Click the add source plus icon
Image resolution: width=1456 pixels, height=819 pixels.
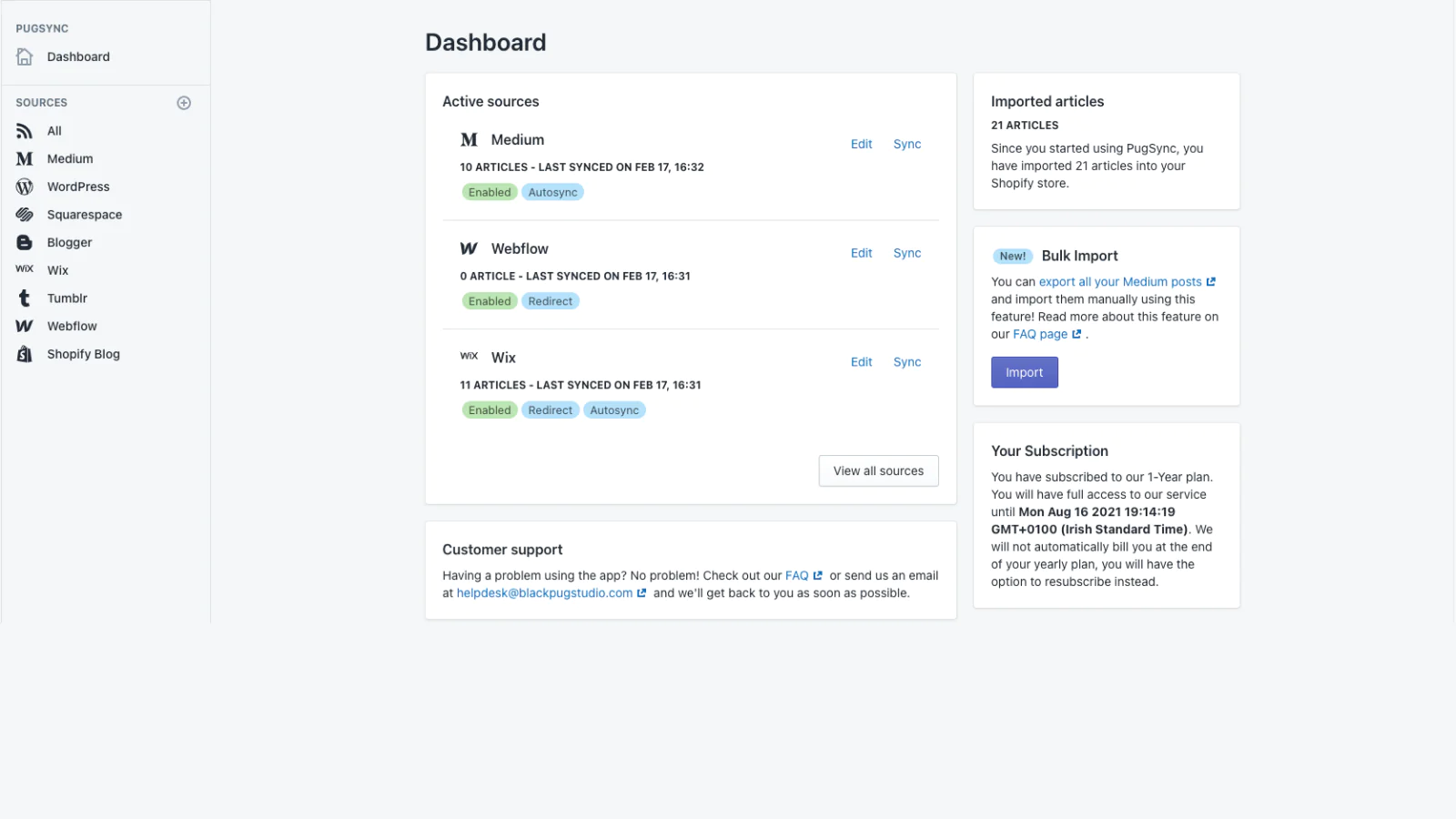point(184,103)
